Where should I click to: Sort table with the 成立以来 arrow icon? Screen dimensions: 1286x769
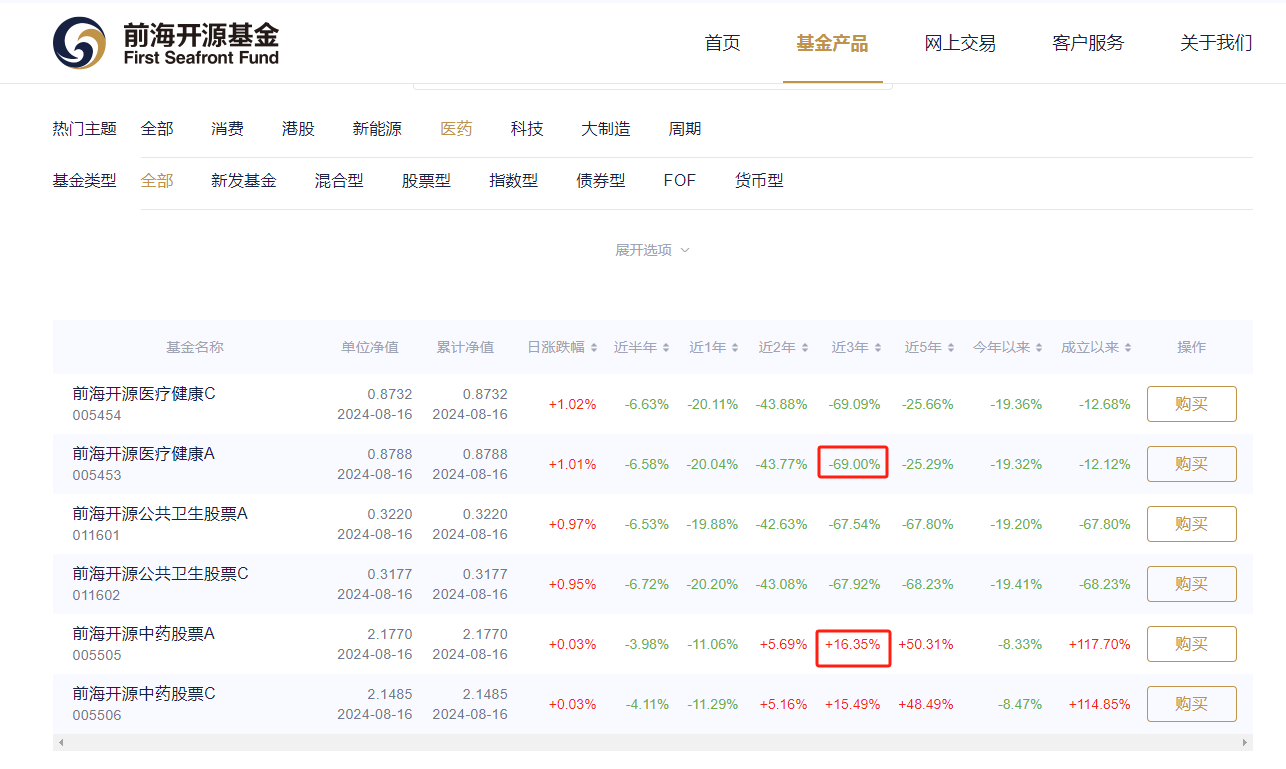click(1127, 347)
